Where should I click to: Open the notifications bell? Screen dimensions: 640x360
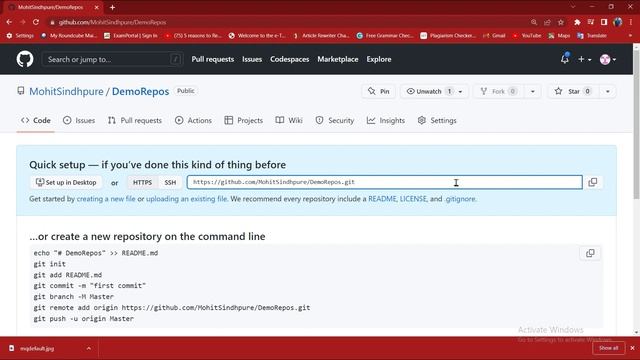click(564, 59)
